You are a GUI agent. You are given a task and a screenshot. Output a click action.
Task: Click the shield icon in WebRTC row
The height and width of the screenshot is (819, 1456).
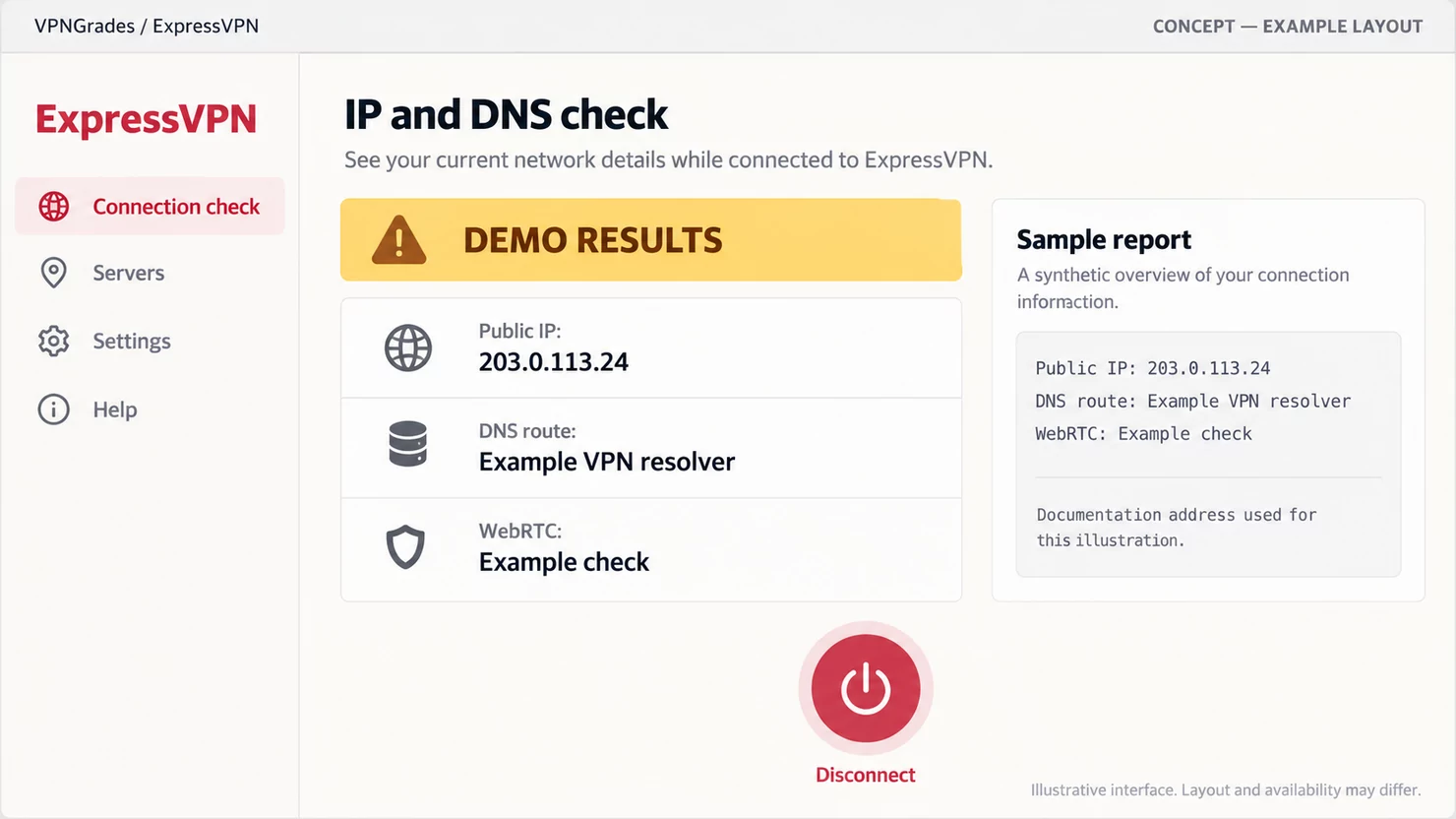(x=405, y=547)
